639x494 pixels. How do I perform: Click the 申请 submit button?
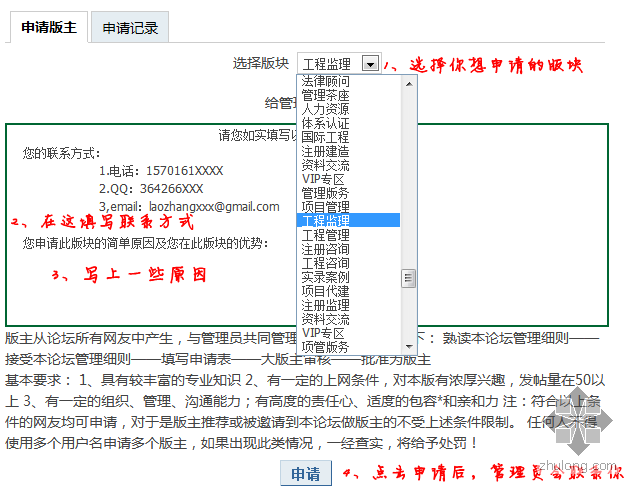click(306, 473)
